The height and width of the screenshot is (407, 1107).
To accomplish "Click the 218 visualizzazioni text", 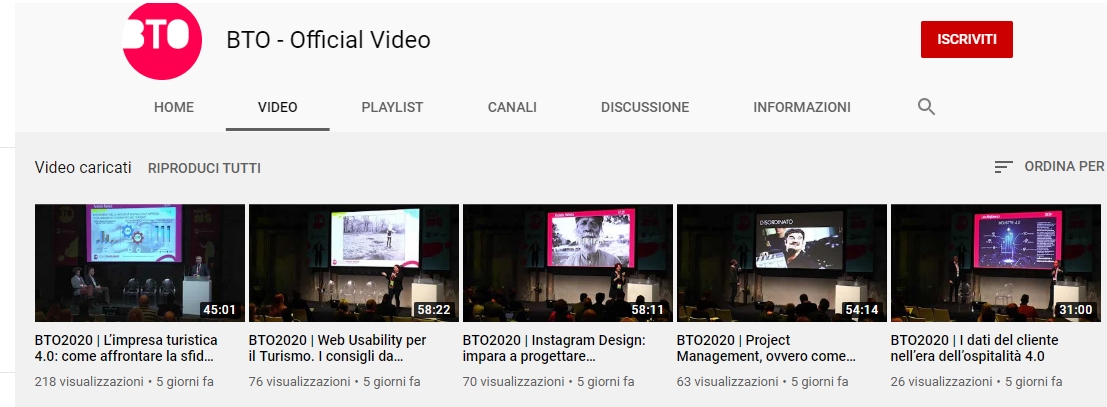I will (x=89, y=382).
